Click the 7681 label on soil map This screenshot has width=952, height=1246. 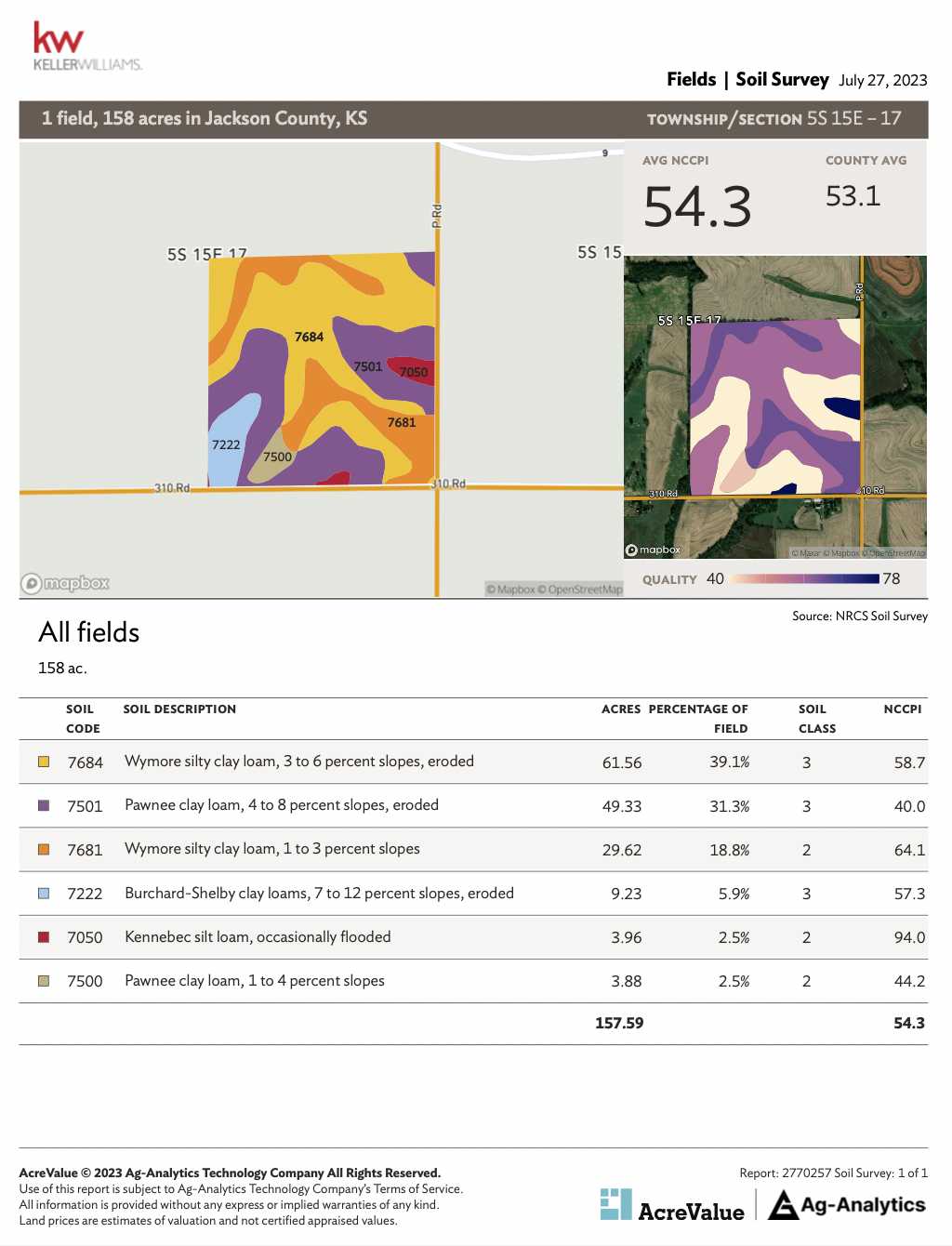click(402, 422)
